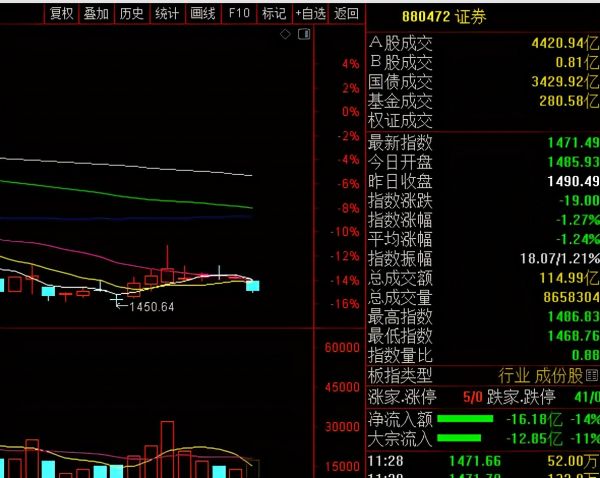
Task: Click the diamond marker icon above chart
Action: pos(285,34)
